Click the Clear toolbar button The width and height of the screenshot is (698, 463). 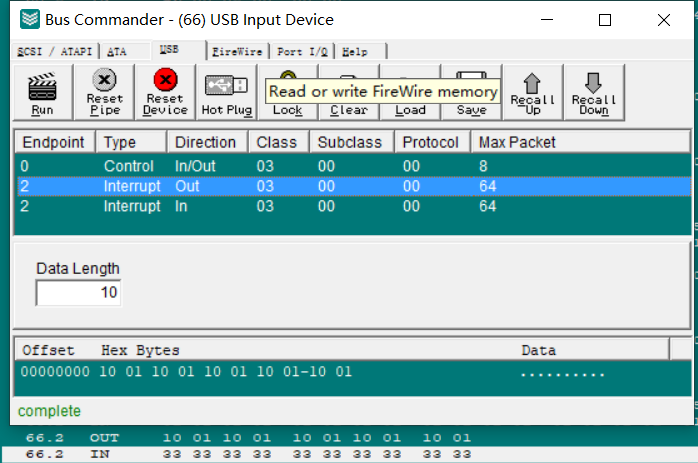pyautogui.click(x=348, y=109)
